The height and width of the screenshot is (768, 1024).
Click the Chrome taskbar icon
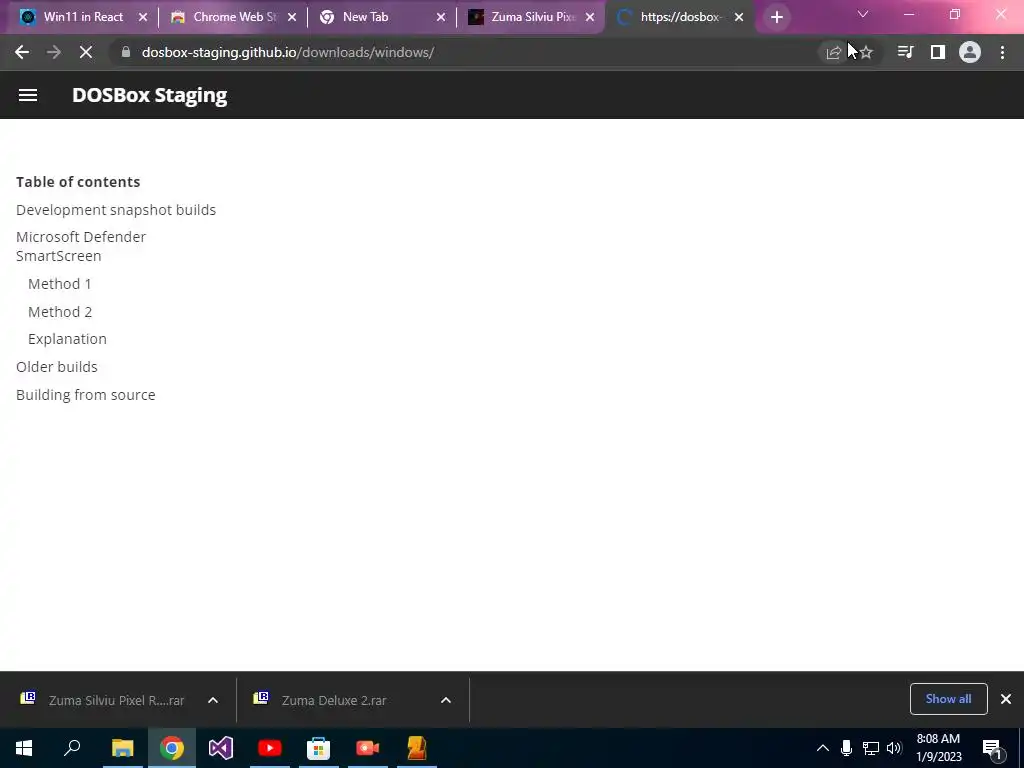point(172,748)
